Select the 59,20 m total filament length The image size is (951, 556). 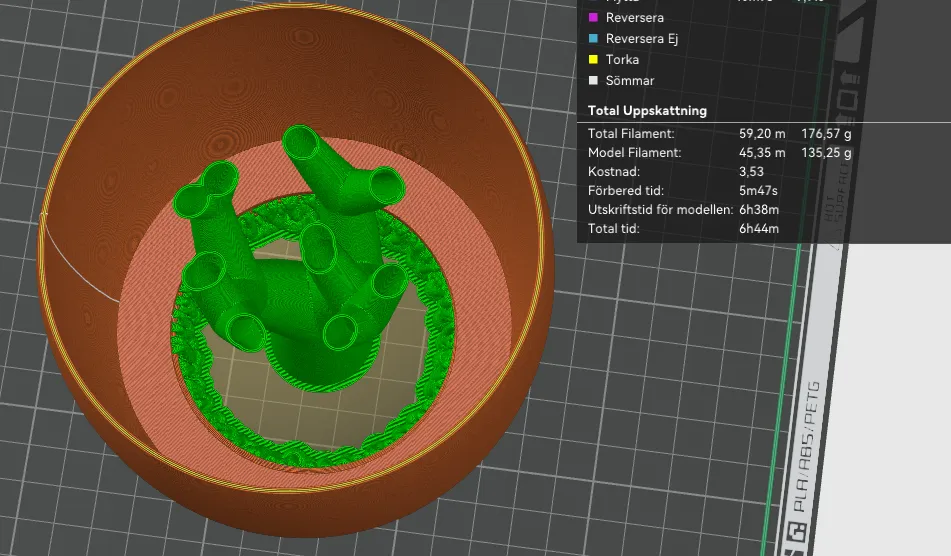762,133
